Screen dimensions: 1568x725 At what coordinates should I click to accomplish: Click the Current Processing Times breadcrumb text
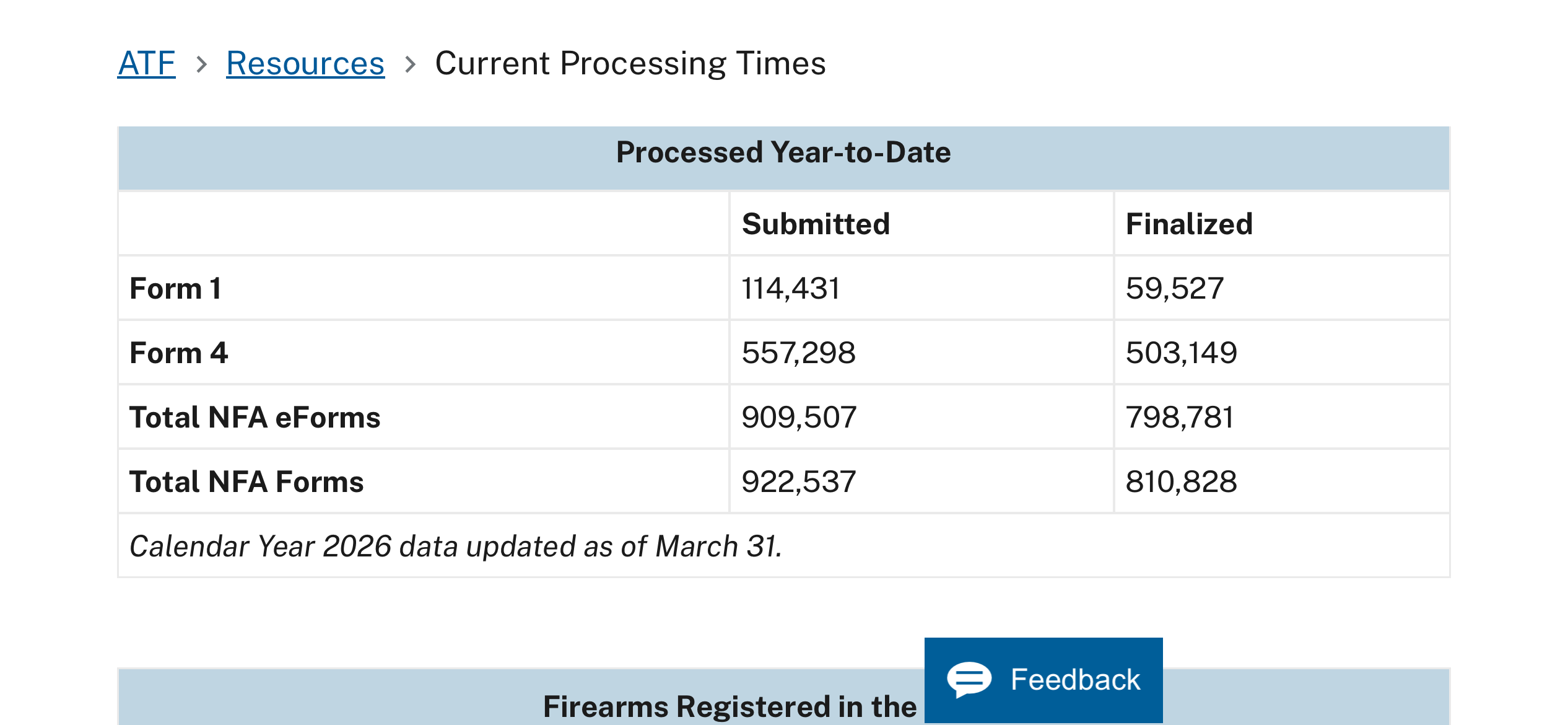(630, 63)
